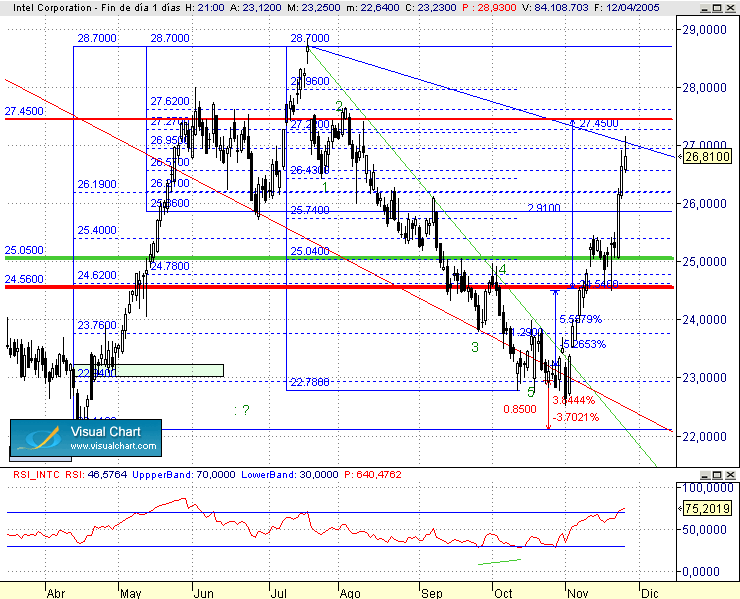The image size is (740, 599).
Task: Click the '2.9100' measurement label
Action: [544, 208]
